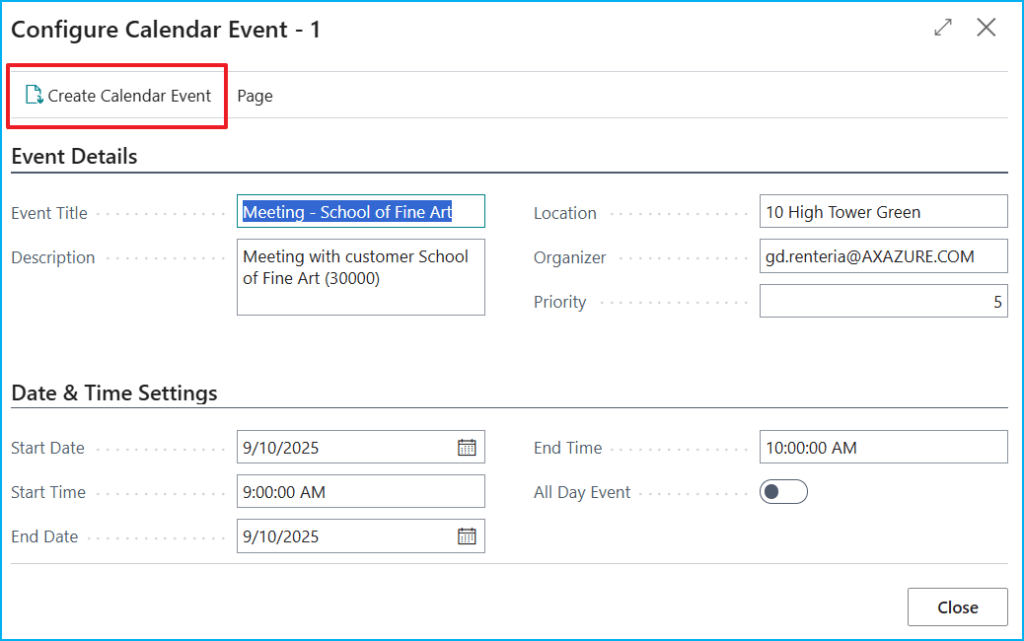Select the End Time field
The image size is (1024, 641).
(882, 448)
